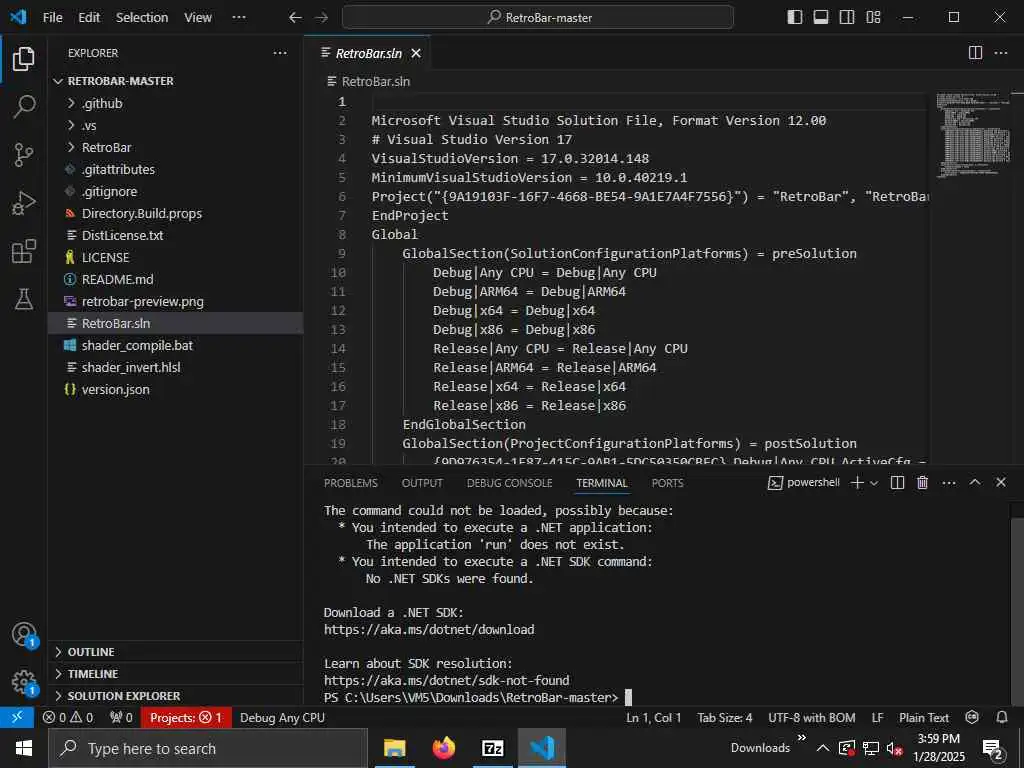Show errors and warnings count in status bar
This screenshot has width=1024, height=768.
click(68, 718)
